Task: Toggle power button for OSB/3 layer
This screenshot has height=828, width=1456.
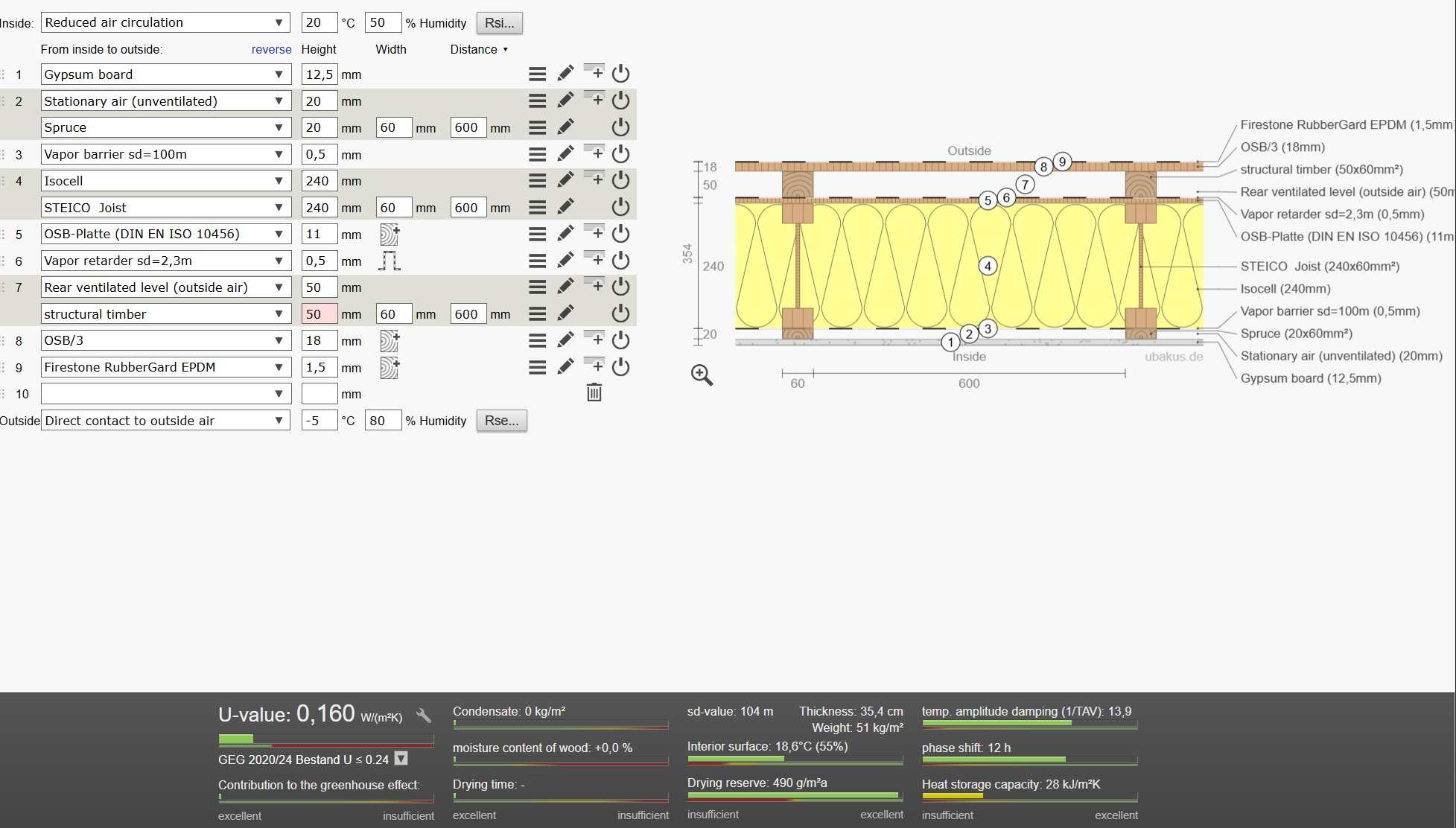Action: [x=620, y=340]
